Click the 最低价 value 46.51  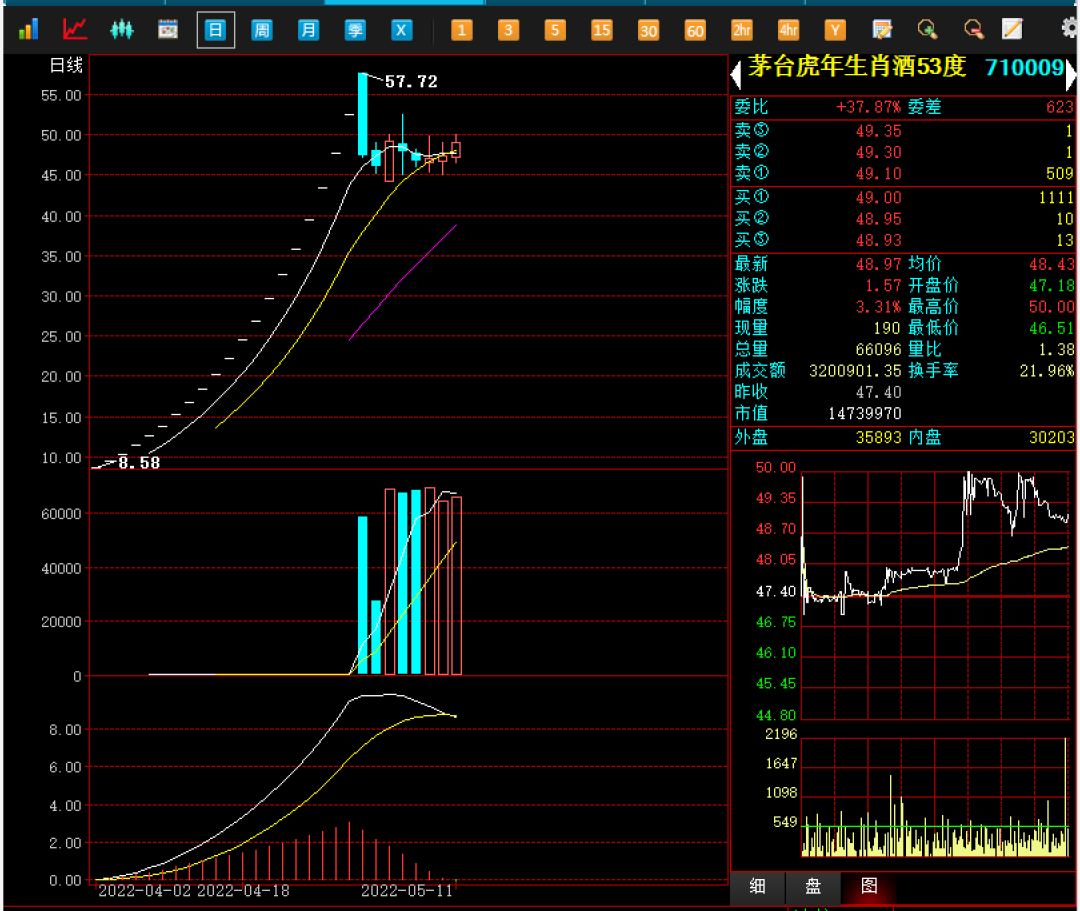pyautogui.click(x=1051, y=328)
